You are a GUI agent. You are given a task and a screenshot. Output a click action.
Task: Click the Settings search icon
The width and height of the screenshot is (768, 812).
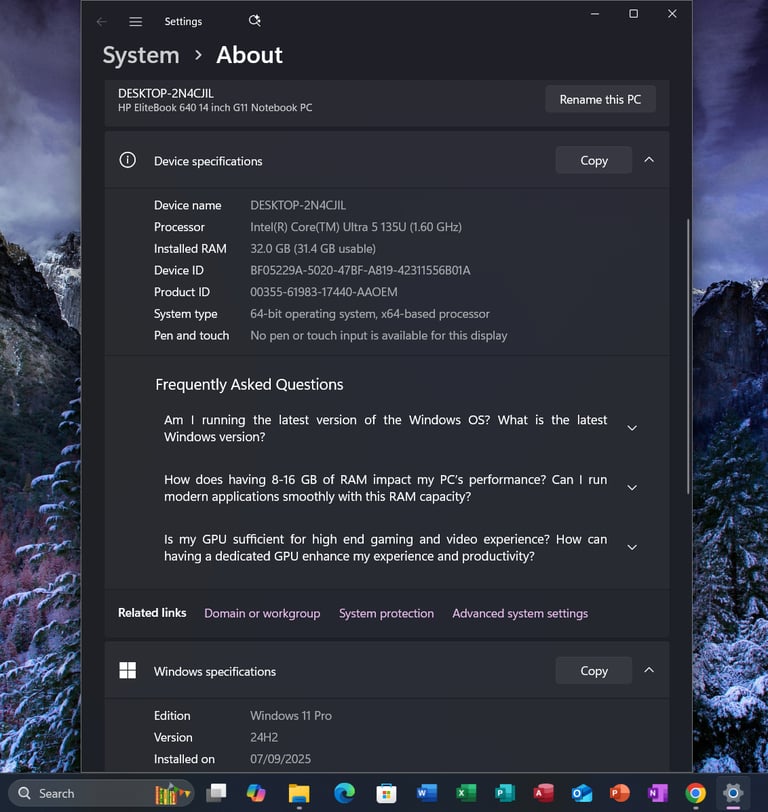pyautogui.click(x=254, y=21)
